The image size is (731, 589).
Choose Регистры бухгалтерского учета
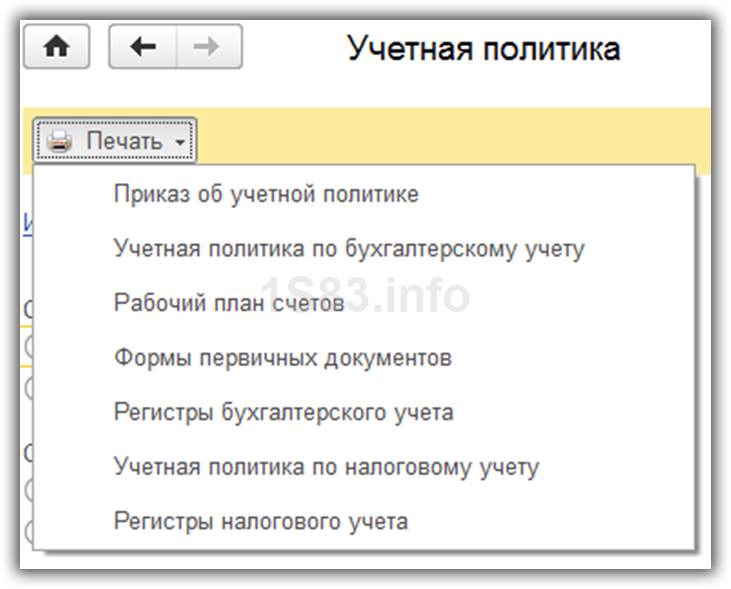(364, 412)
